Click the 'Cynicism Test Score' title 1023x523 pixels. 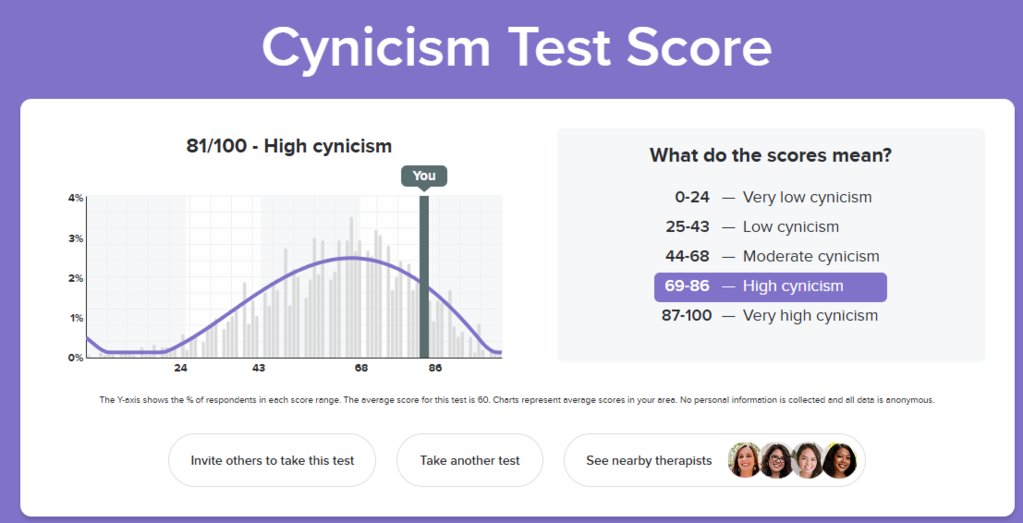pyautogui.click(x=517, y=49)
